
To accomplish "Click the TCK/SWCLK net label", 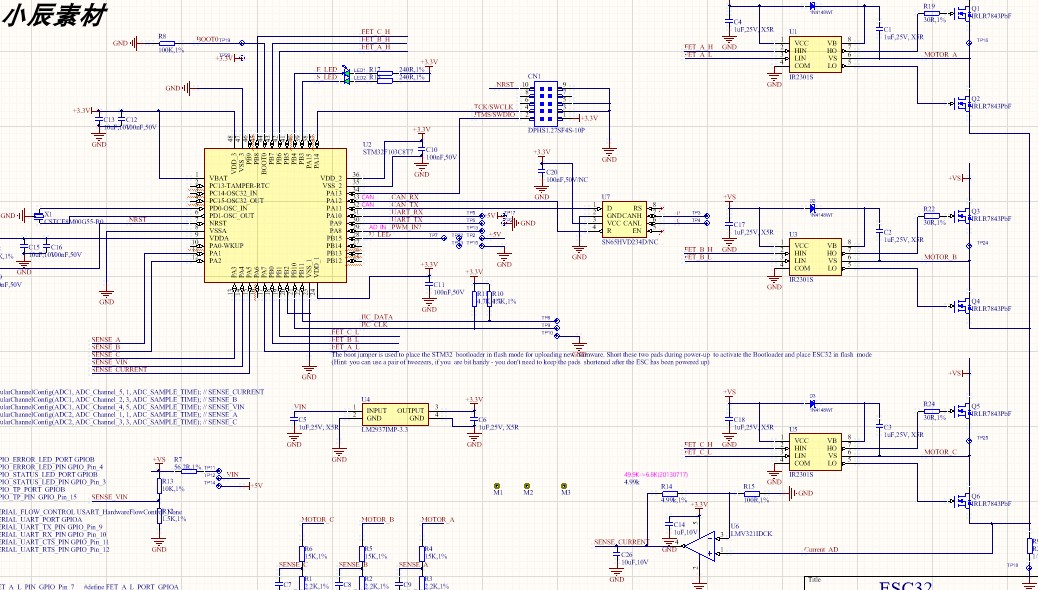I will tap(493, 107).
